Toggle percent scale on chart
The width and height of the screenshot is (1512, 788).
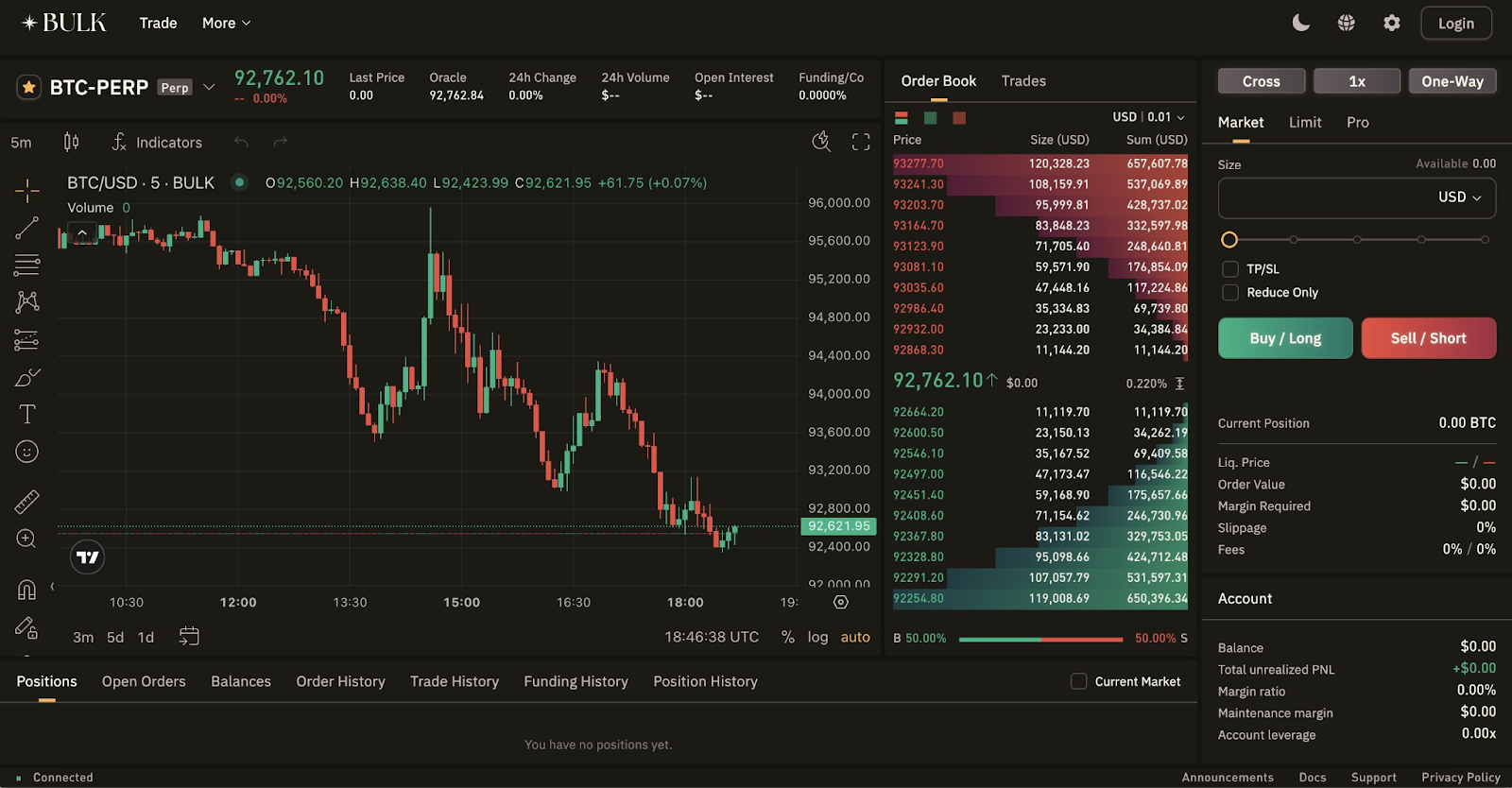click(787, 637)
